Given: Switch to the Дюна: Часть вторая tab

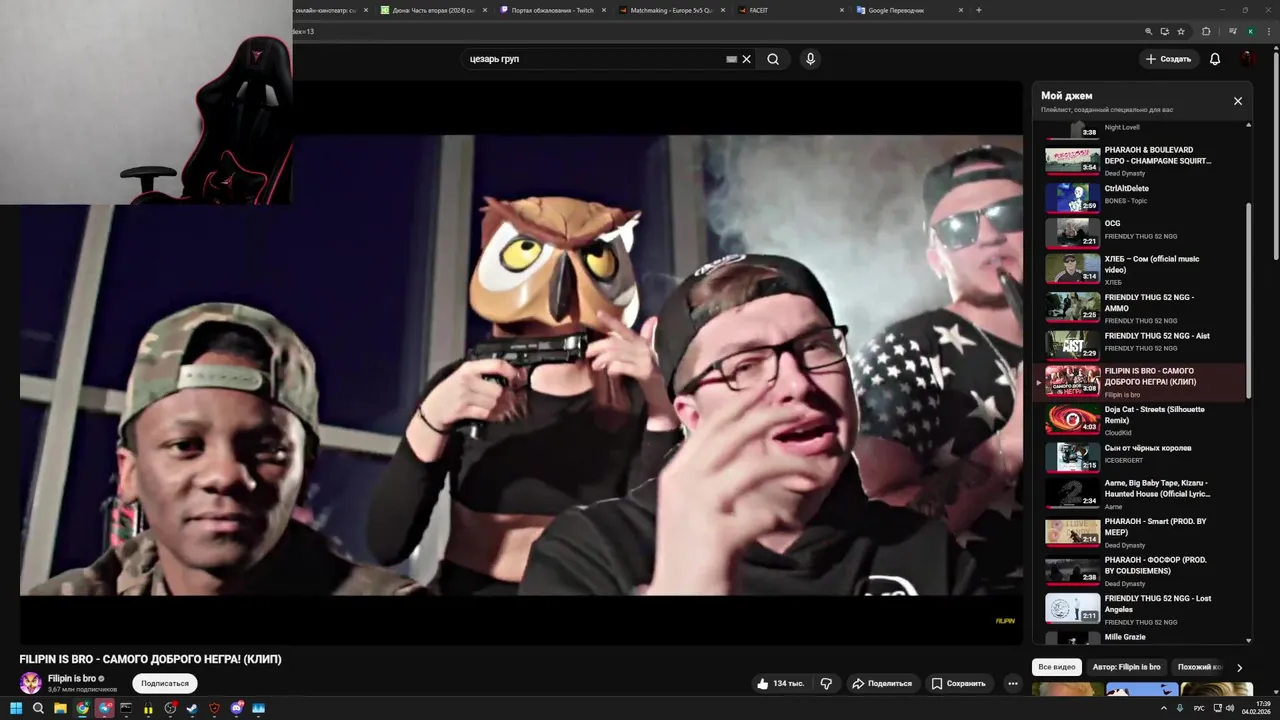Looking at the screenshot, I should [x=434, y=10].
